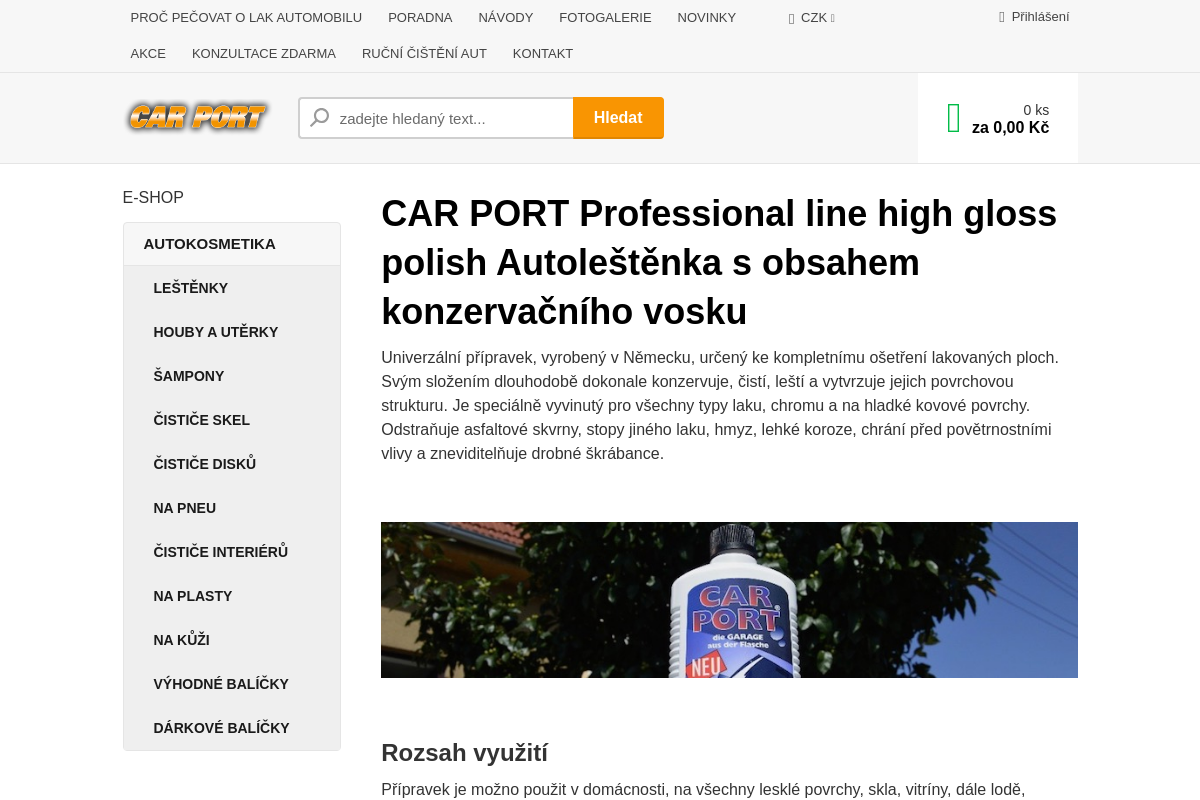Image resolution: width=1200 pixels, height=800 pixels.
Task: Open ŠAMPONY category in sidebar
Action: tap(189, 376)
